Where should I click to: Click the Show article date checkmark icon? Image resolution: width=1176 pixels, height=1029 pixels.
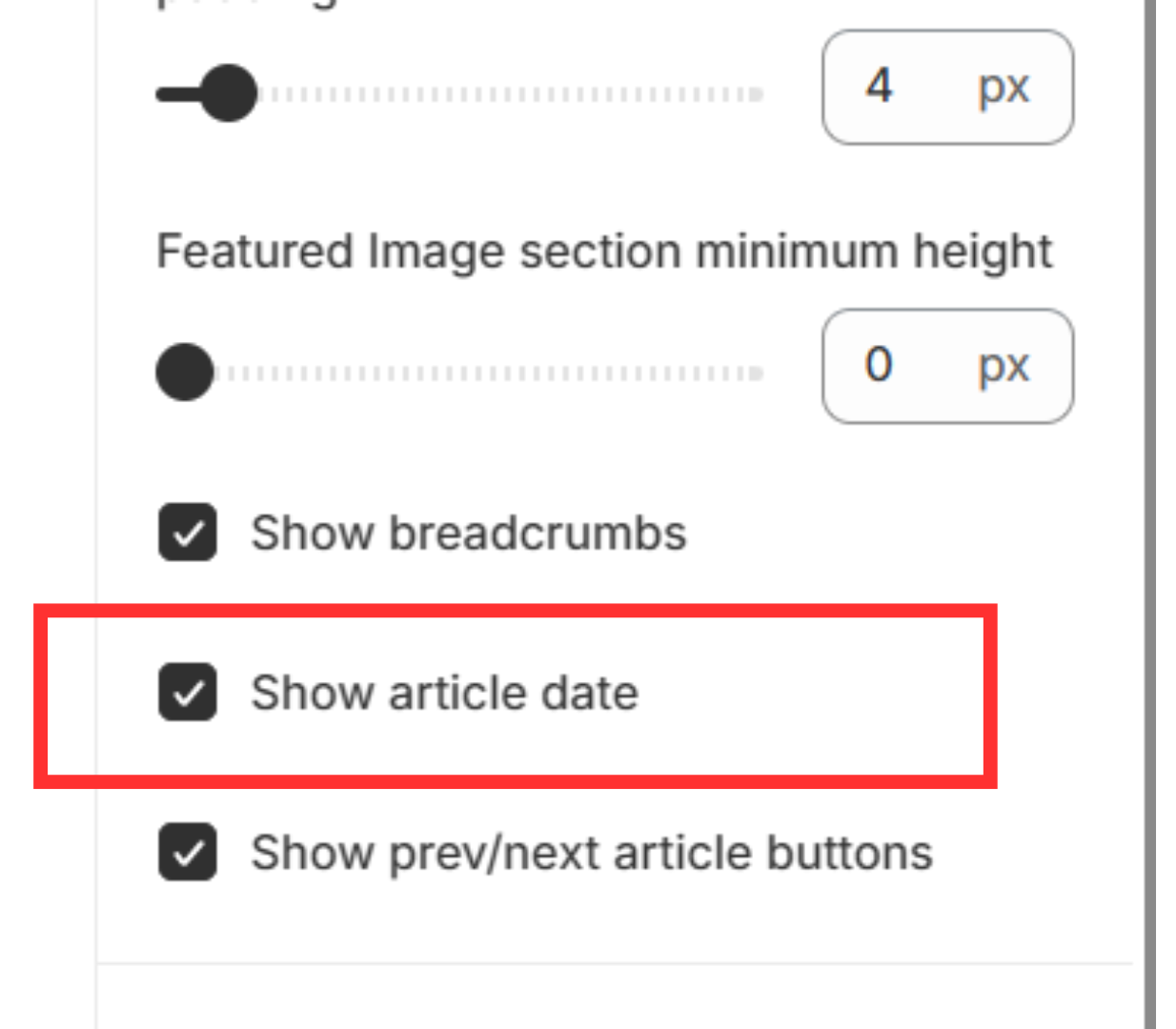(186, 693)
